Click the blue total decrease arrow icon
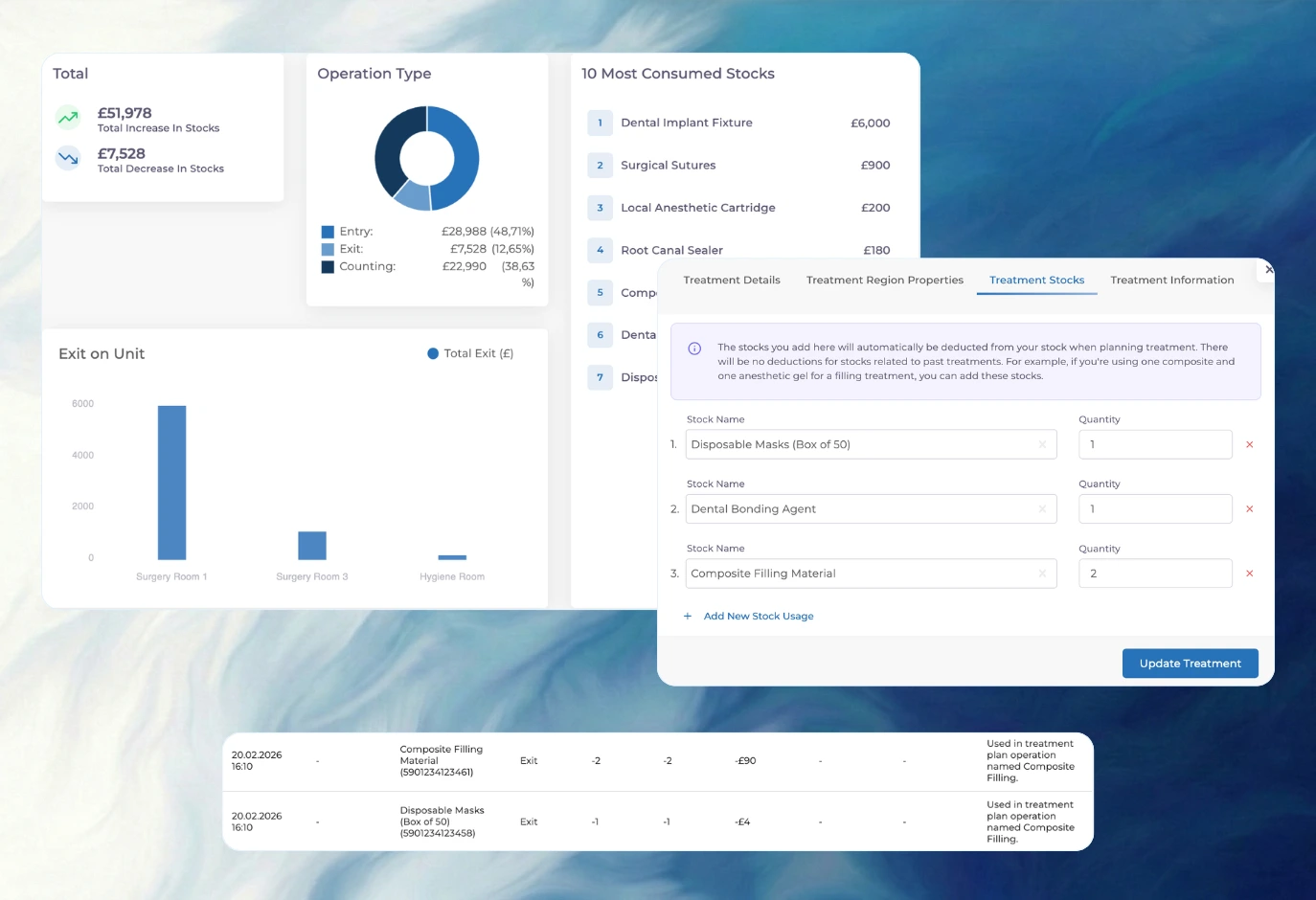 [67, 157]
